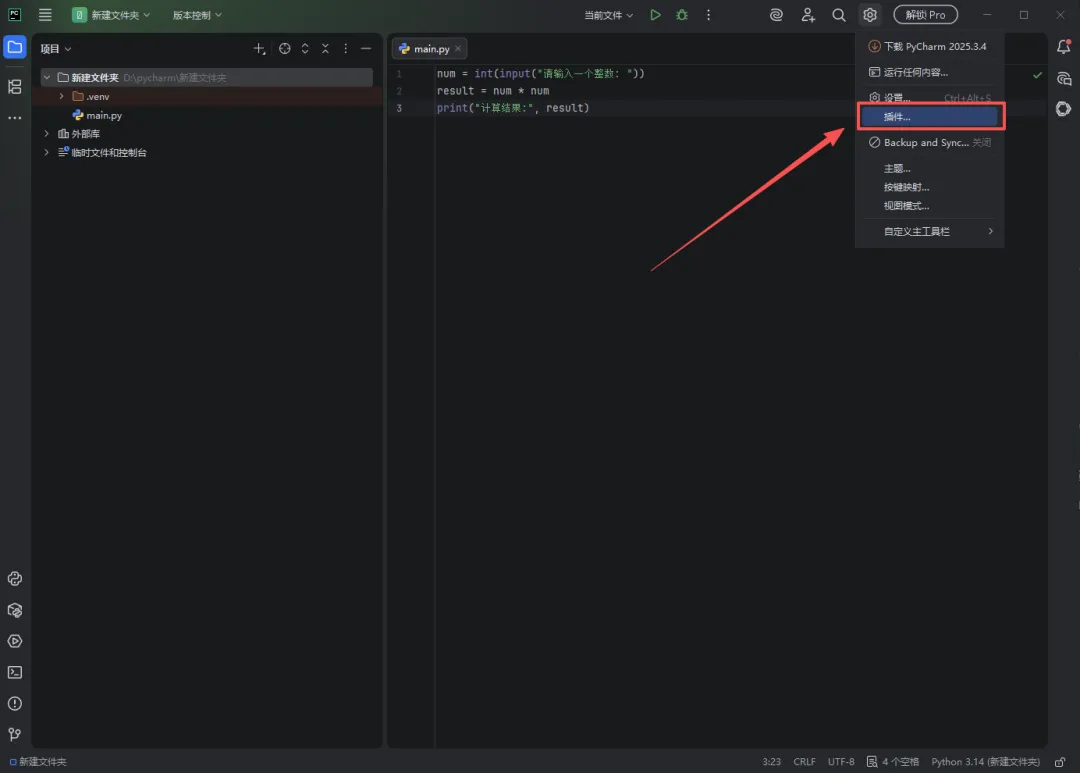
Task: Open the Python Console tool window
Action: tap(14, 579)
